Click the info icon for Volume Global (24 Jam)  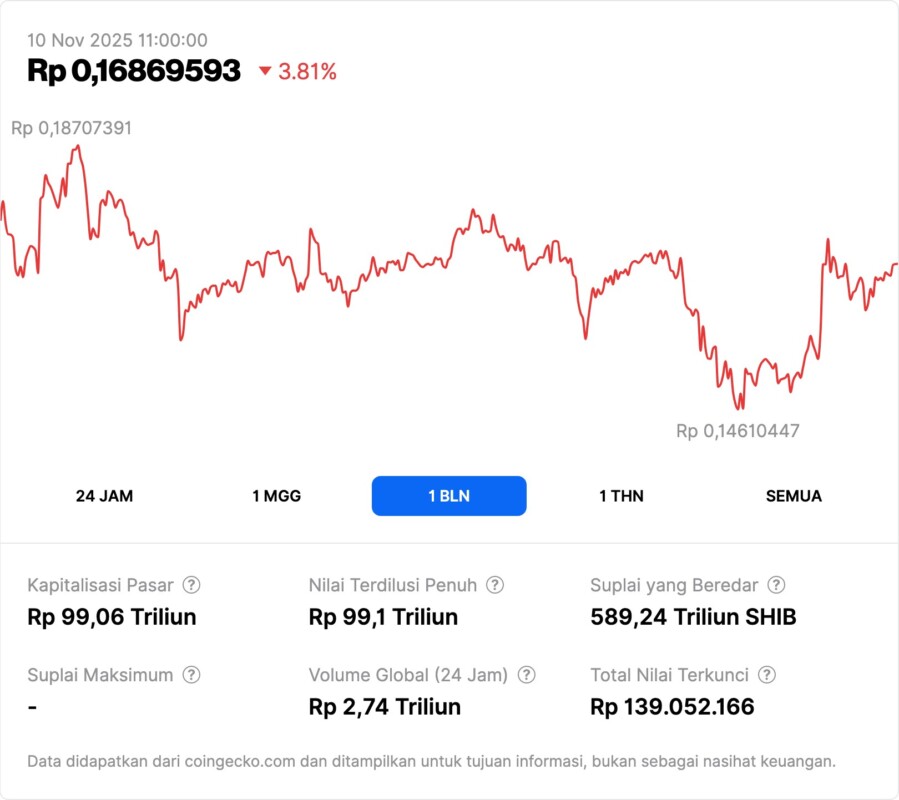(x=527, y=675)
